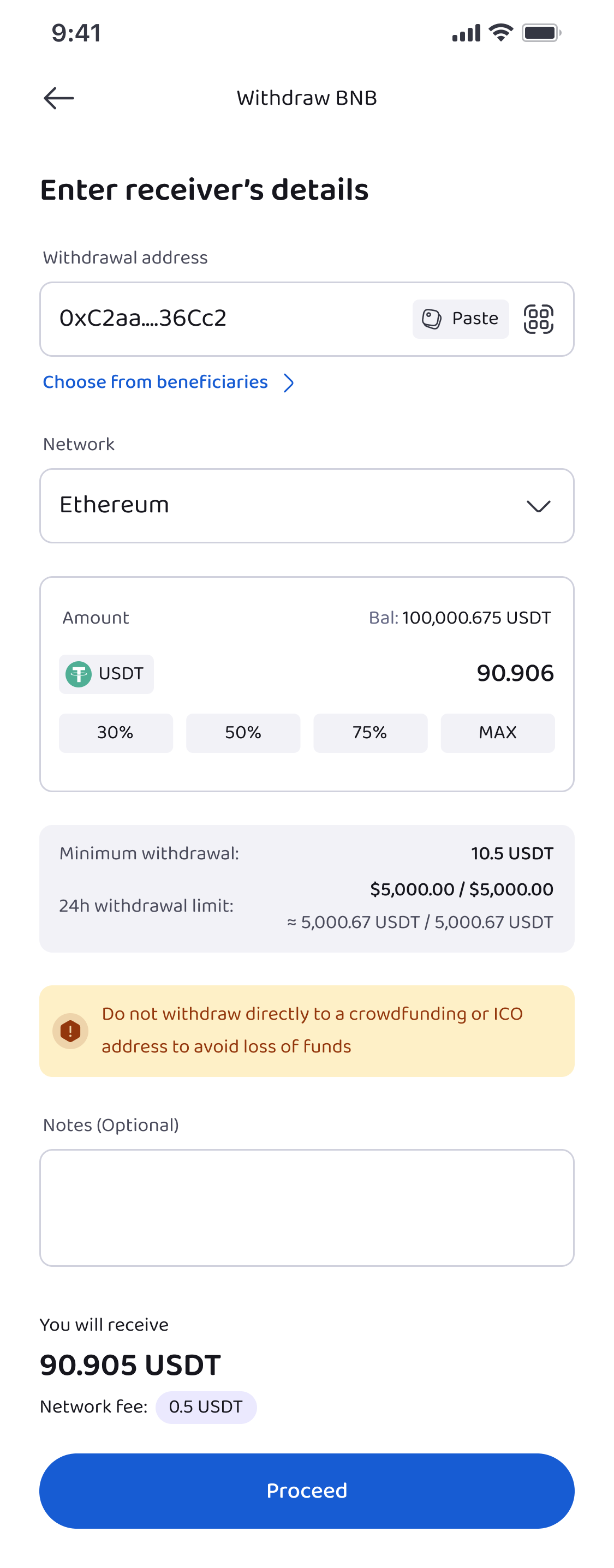Image resolution: width=614 pixels, height=1568 pixels.
Task: Select the 50% amount option
Action: pyautogui.click(x=243, y=733)
